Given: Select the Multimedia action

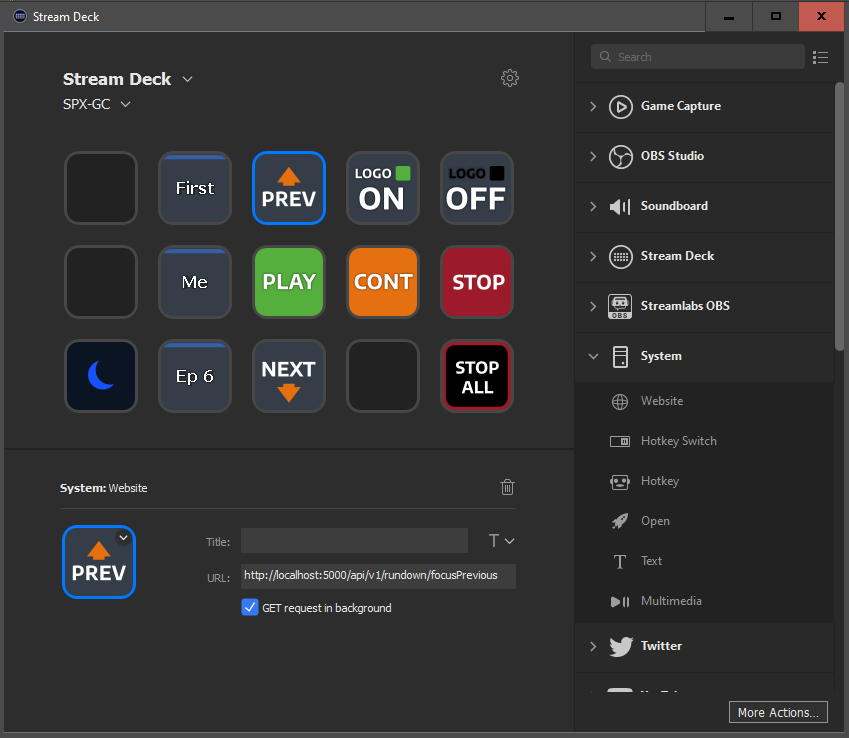Looking at the screenshot, I should pyautogui.click(x=670, y=601).
